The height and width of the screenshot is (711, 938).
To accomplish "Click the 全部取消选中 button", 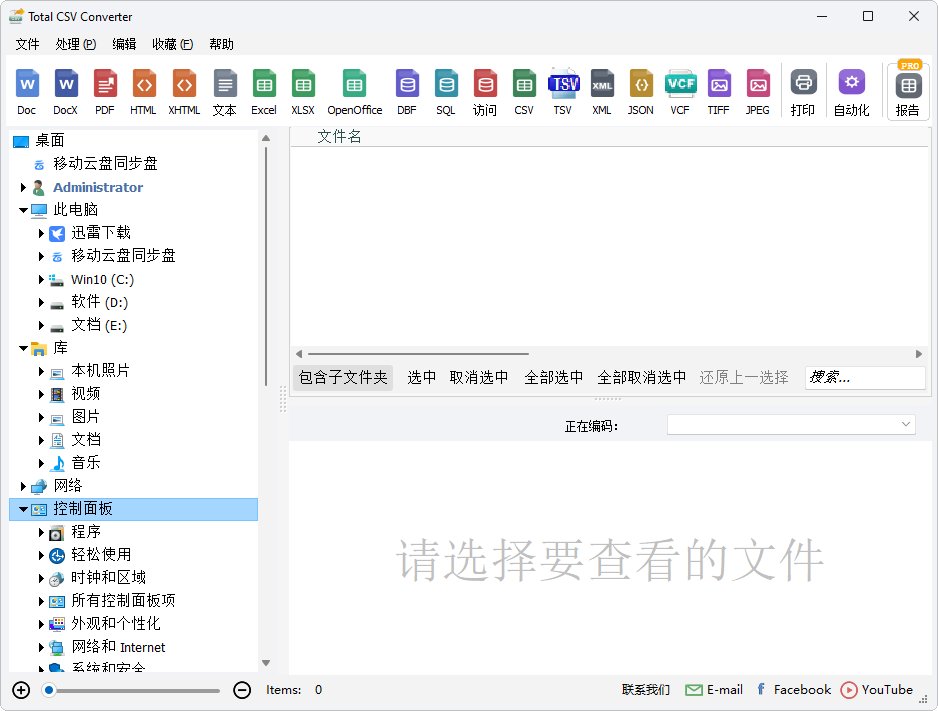I will [641, 377].
